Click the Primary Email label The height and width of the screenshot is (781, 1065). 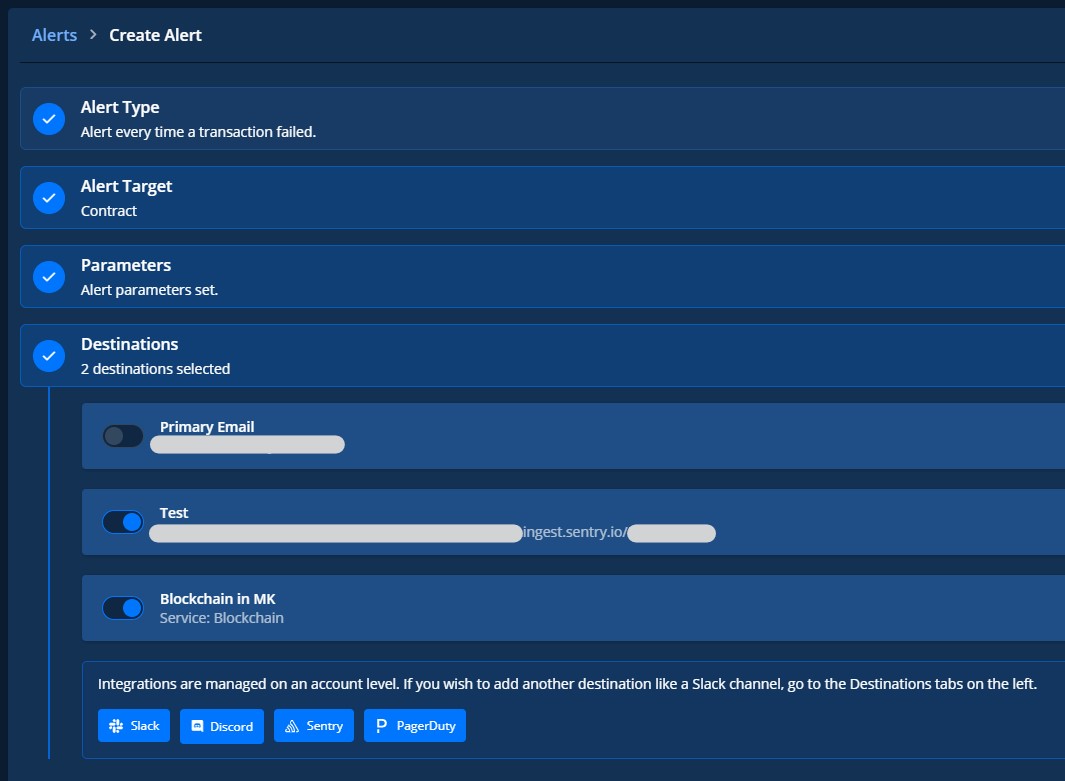click(x=207, y=426)
